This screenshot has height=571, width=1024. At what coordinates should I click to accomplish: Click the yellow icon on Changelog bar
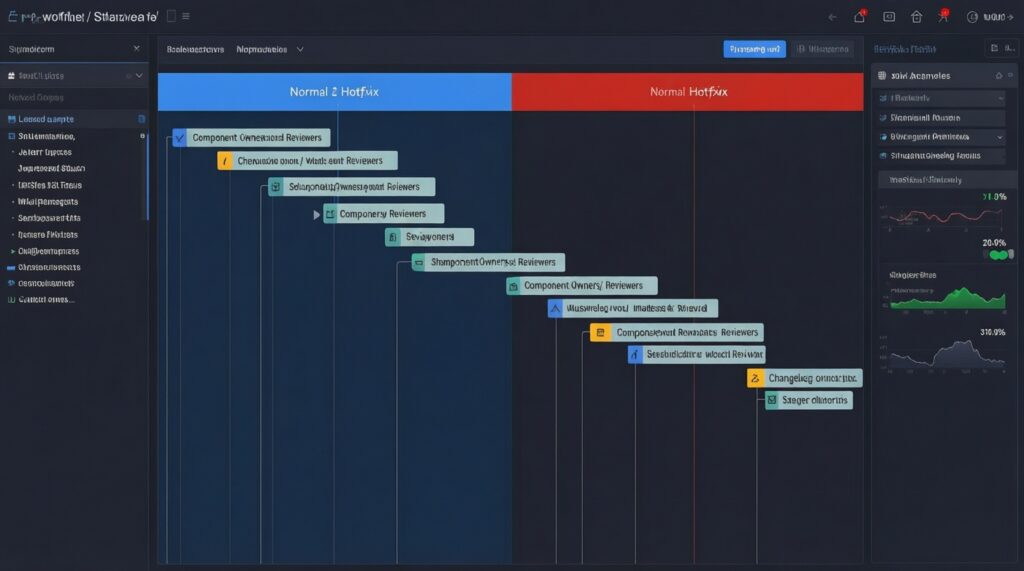756,378
